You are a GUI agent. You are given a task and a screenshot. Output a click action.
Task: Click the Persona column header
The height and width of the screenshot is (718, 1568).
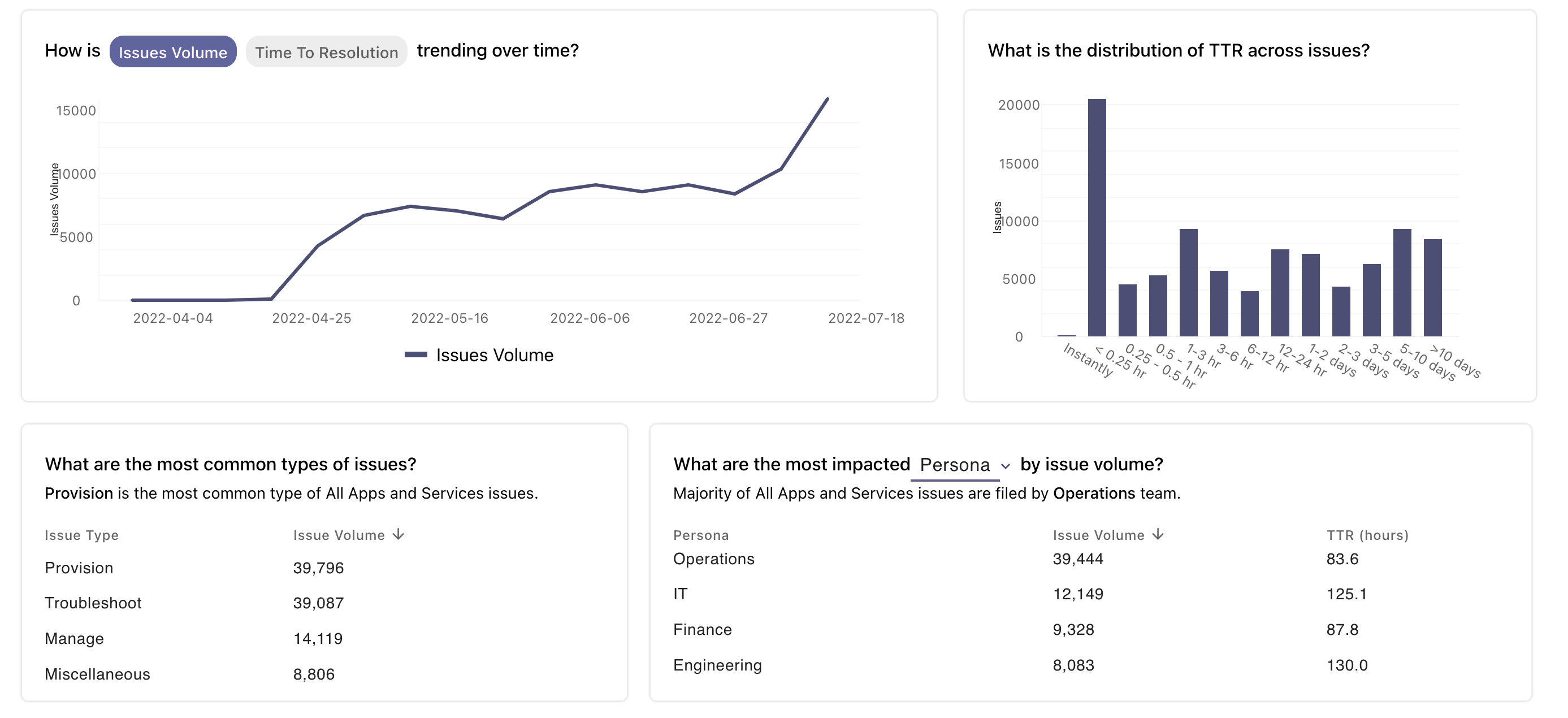(700, 535)
